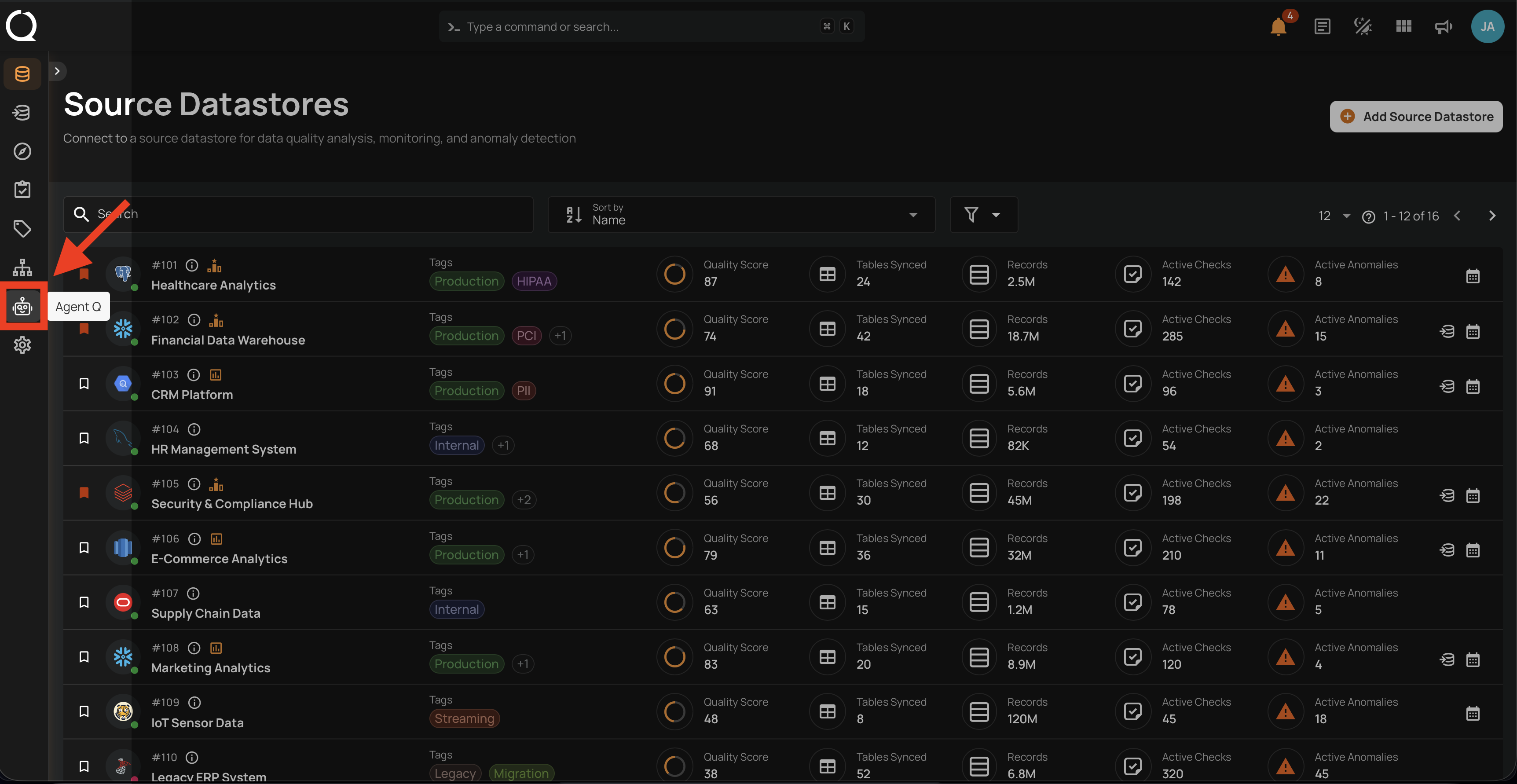Click the quality score ring for Healthcare Analytics

coord(674,274)
